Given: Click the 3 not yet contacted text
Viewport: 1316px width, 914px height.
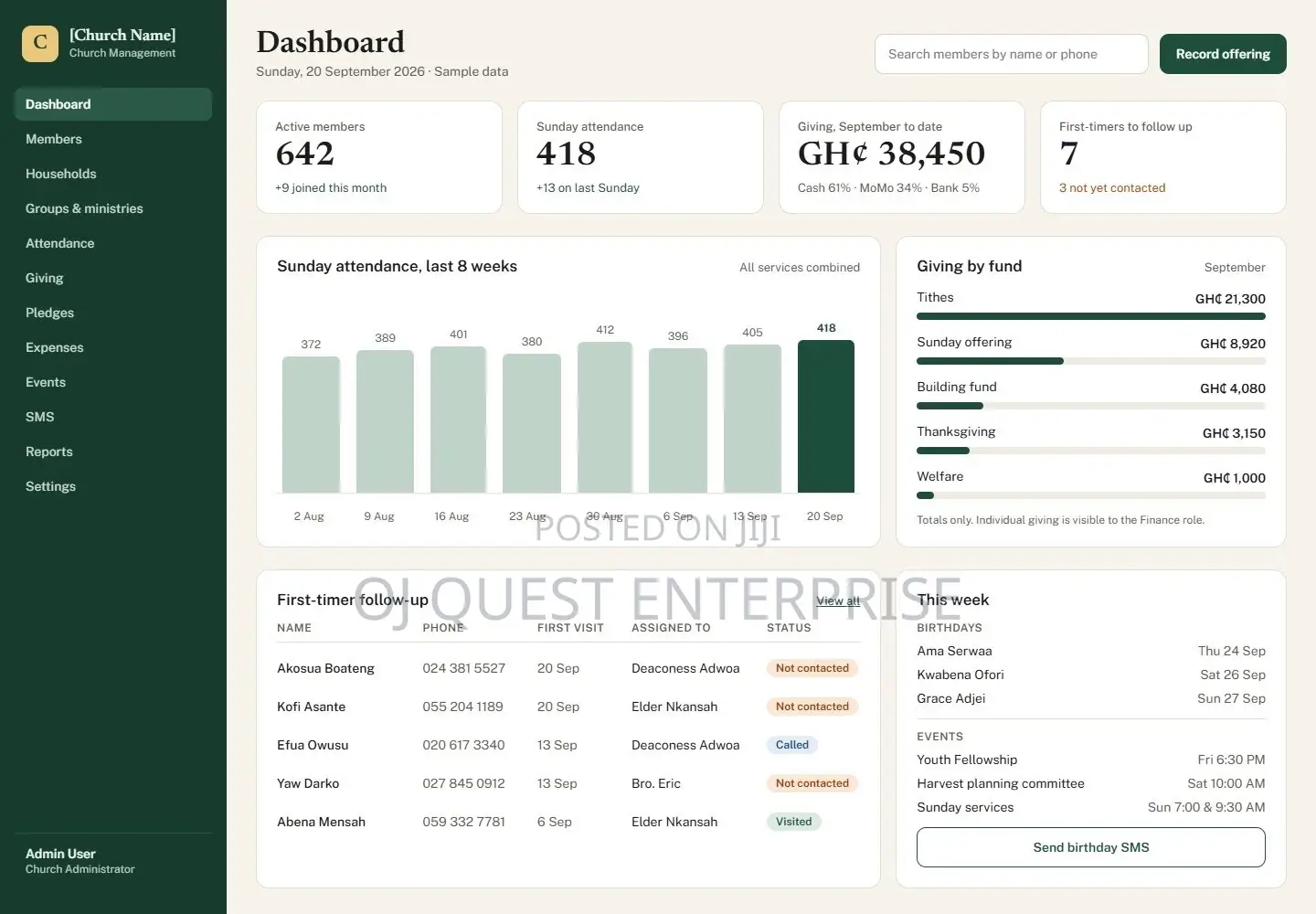Looking at the screenshot, I should coord(1112,188).
